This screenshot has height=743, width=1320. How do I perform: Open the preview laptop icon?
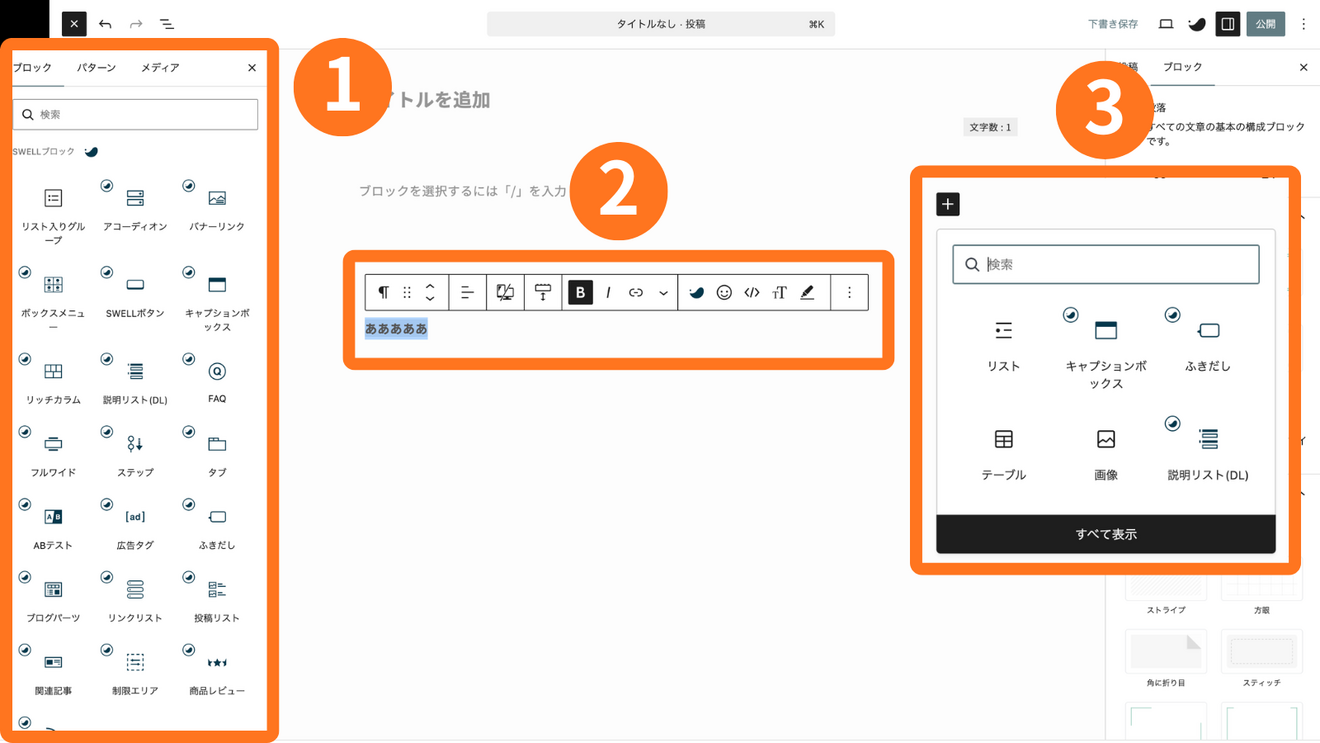click(x=1166, y=24)
